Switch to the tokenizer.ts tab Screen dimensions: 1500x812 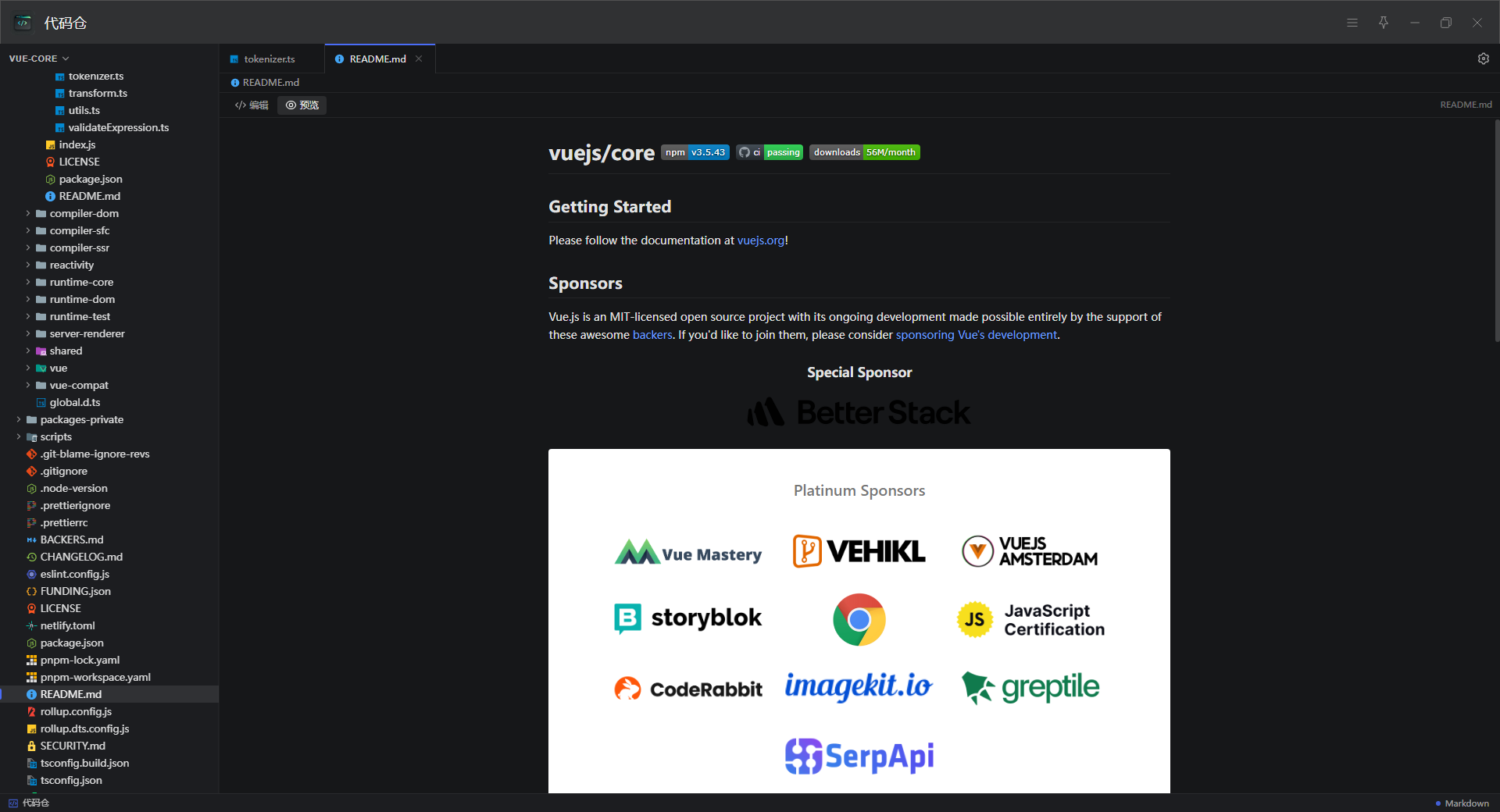pos(271,59)
